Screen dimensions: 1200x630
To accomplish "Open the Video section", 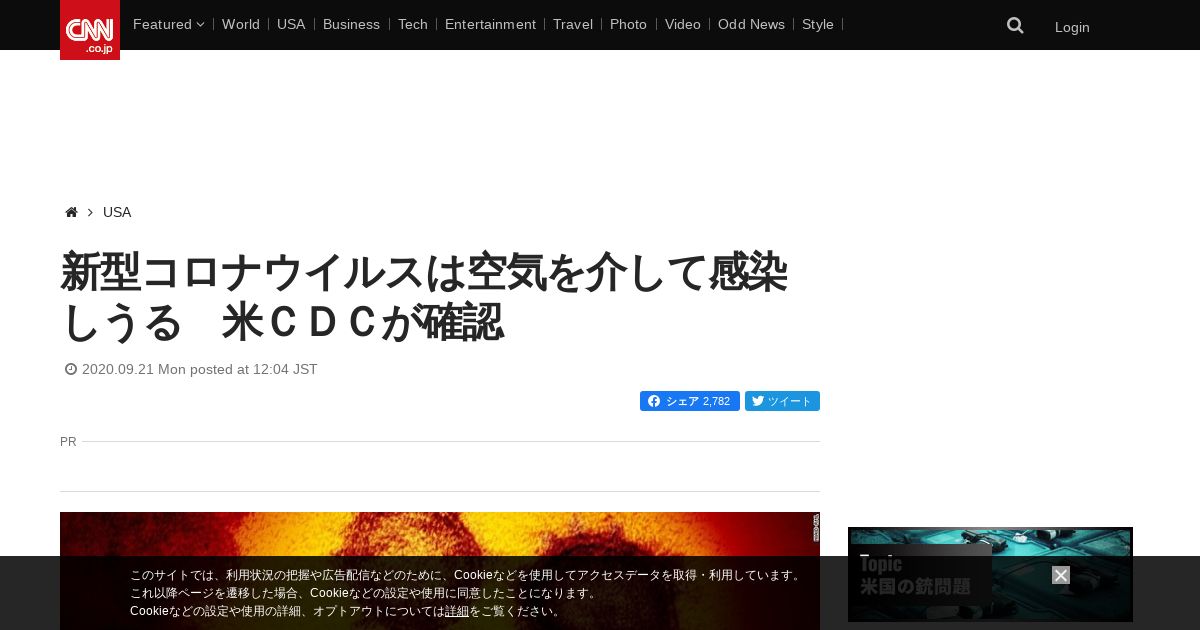I will pos(683,24).
